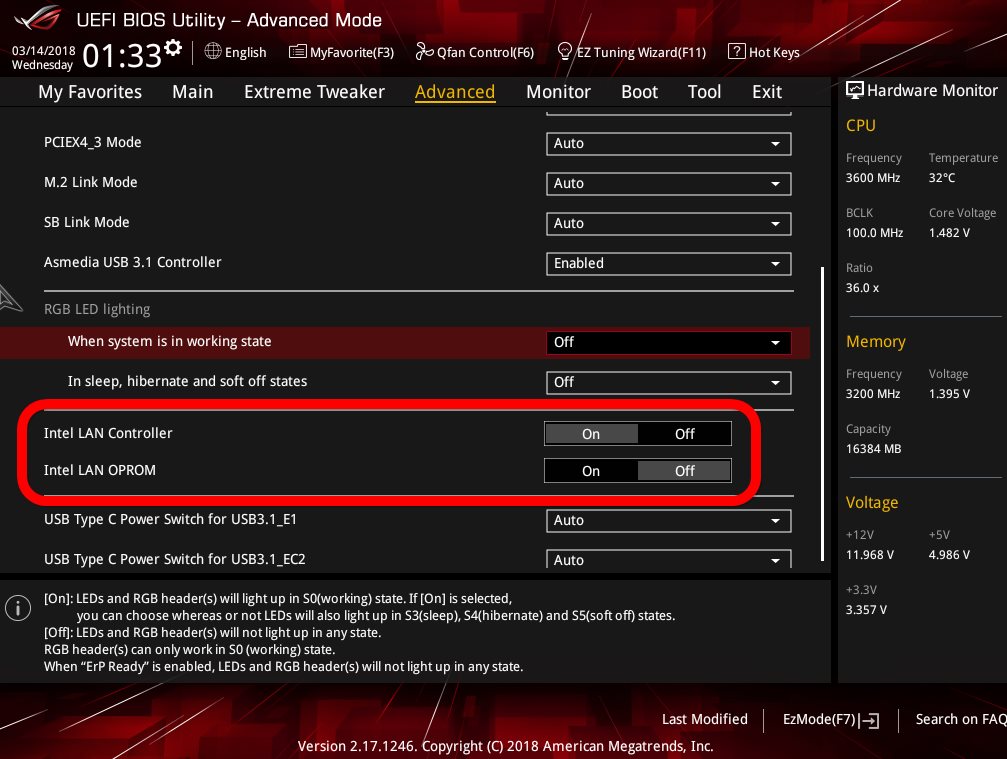The image size is (1007, 759).
Task: Click the Core Voltage value 1.482 V
Action: 949,233
